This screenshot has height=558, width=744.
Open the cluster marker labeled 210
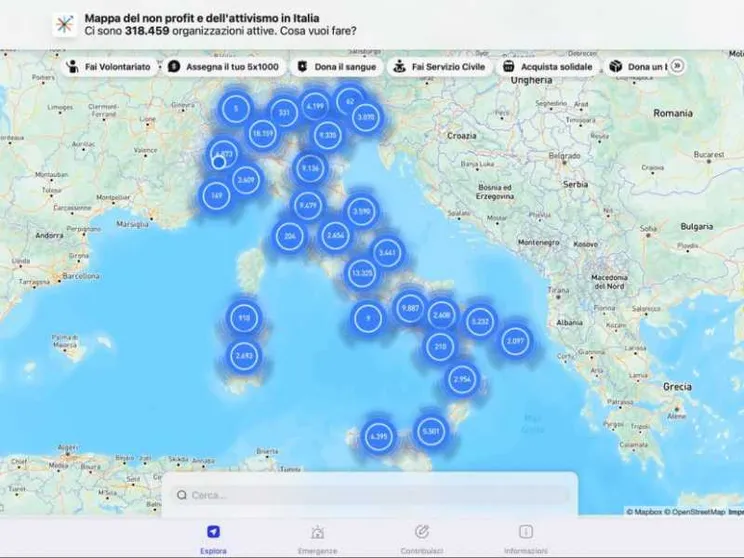point(440,346)
